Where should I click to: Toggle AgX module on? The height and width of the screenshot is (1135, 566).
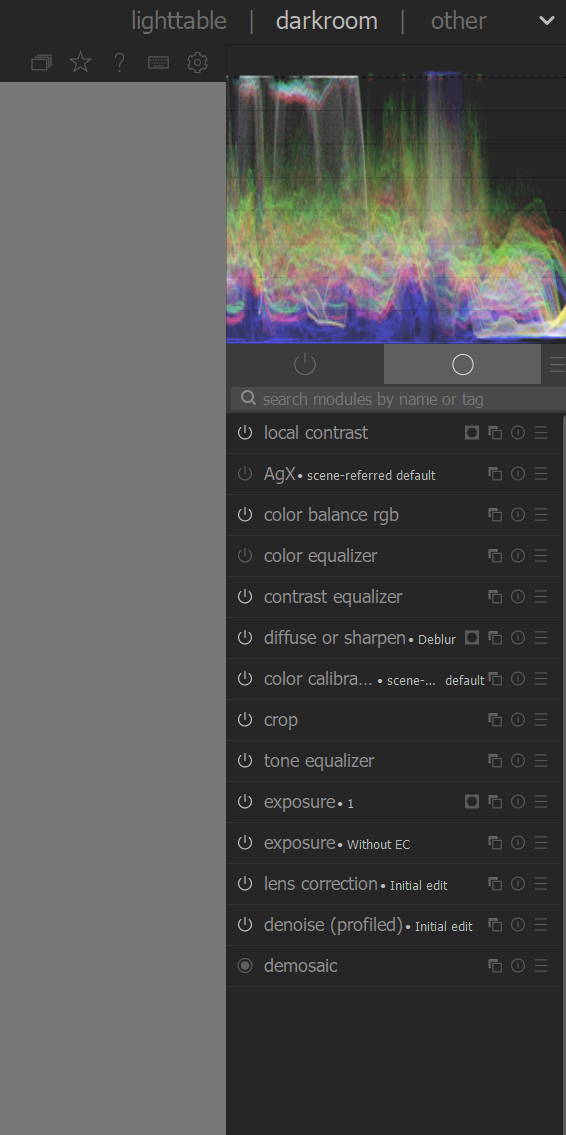click(x=245, y=474)
